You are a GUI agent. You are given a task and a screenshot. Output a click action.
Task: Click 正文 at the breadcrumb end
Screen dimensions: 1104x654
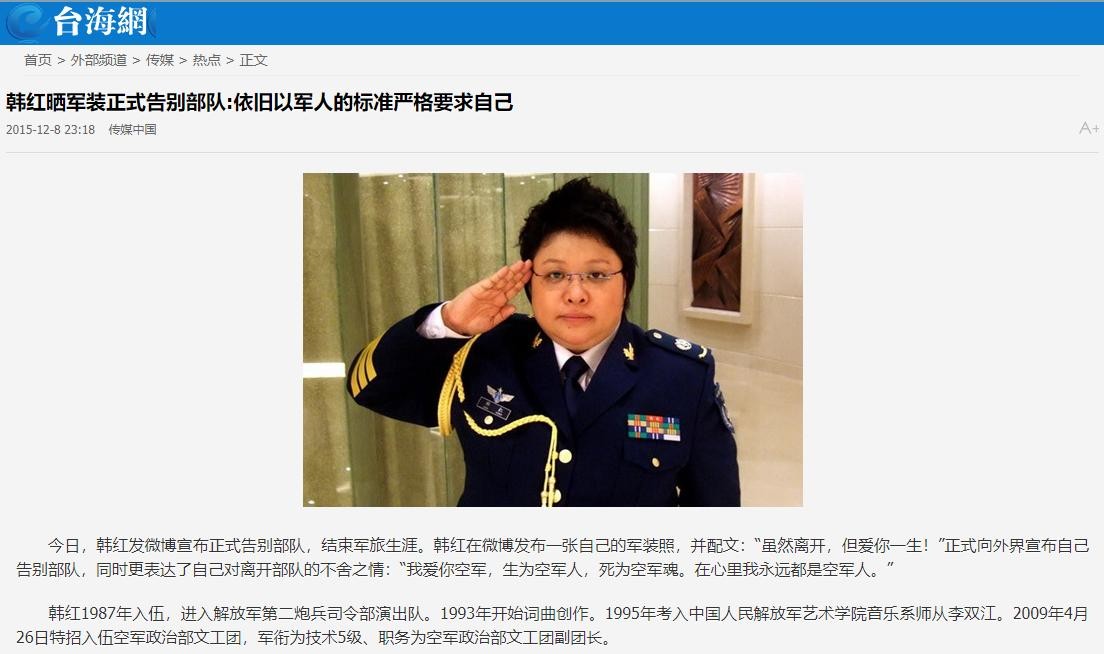pyautogui.click(x=253, y=61)
